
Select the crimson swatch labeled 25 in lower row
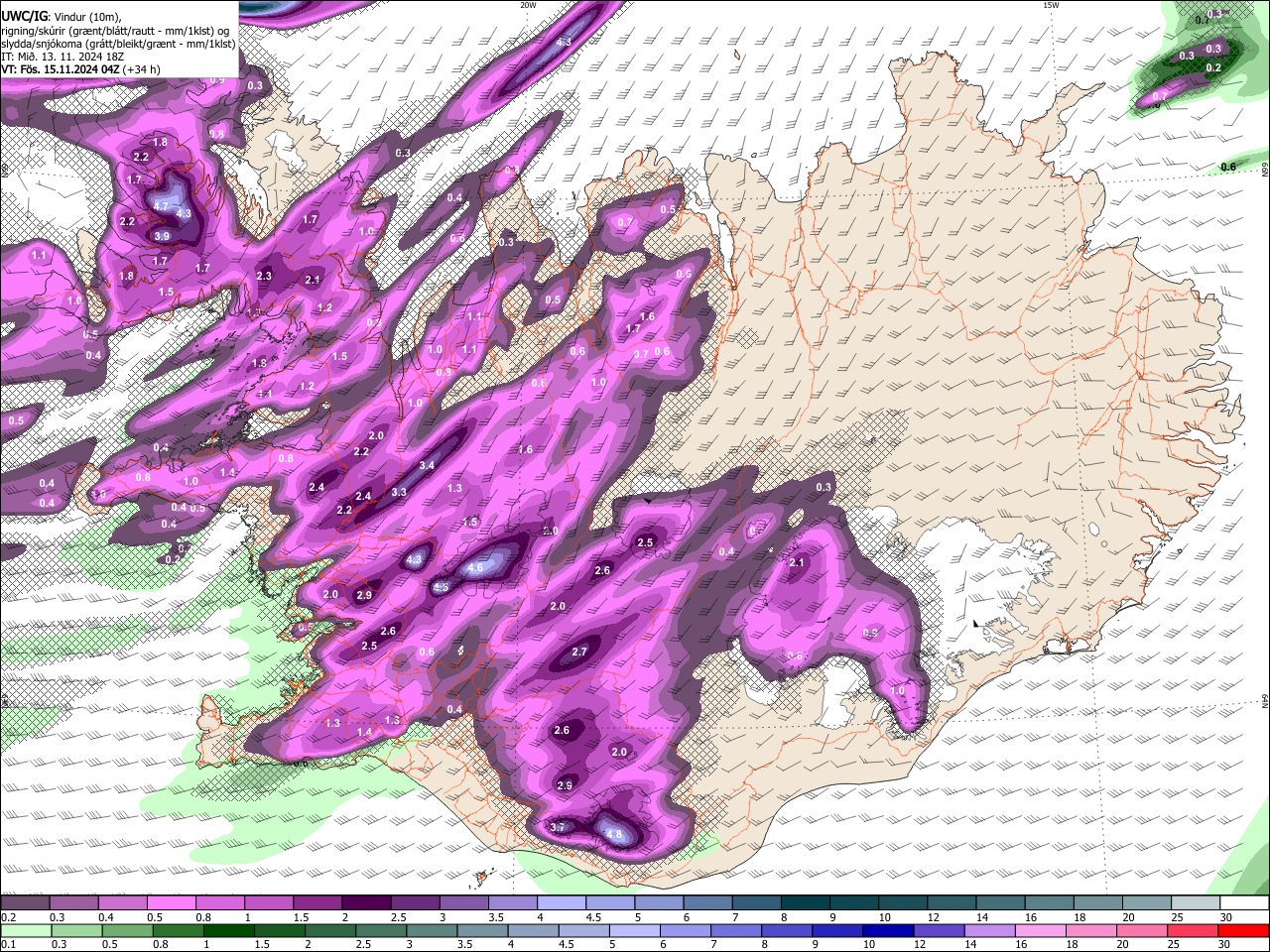[x=1193, y=930]
